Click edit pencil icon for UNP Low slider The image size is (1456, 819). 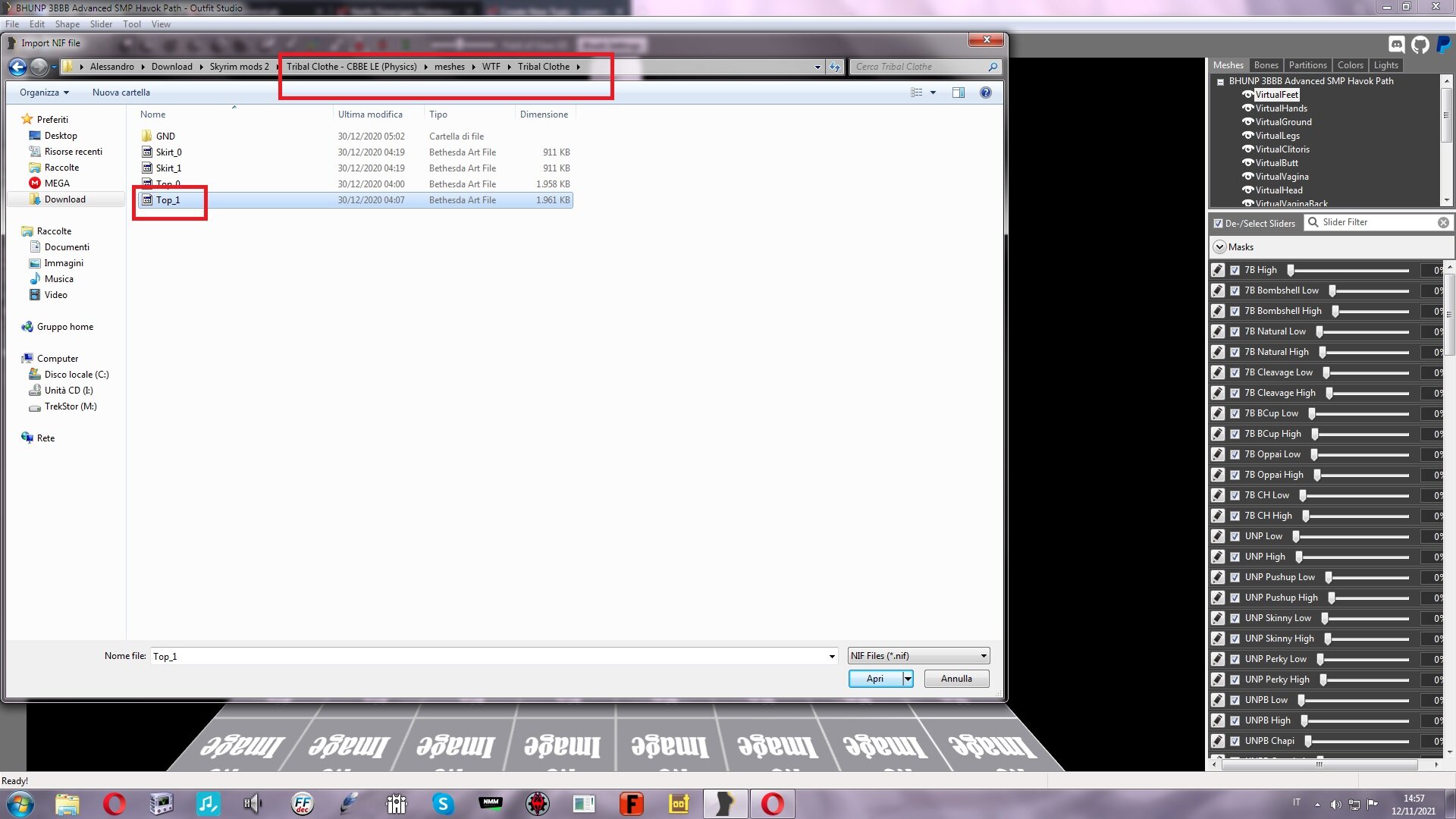(1218, 536)
